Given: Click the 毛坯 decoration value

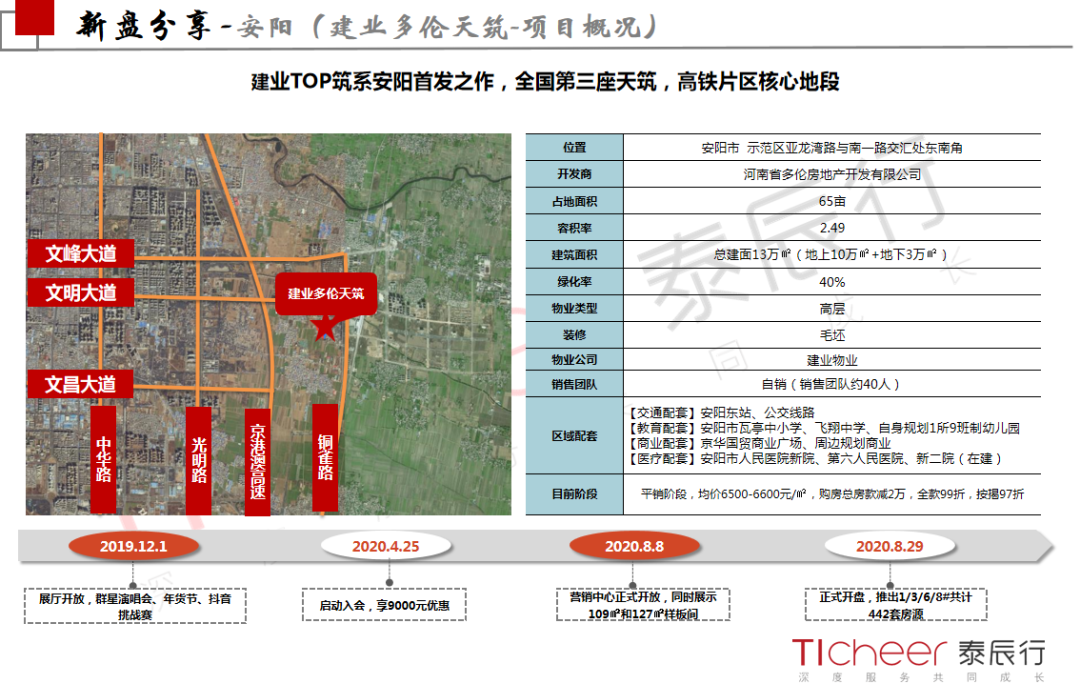Looking at the screenshot, I should pyautogui.click(x=832, y=335).
